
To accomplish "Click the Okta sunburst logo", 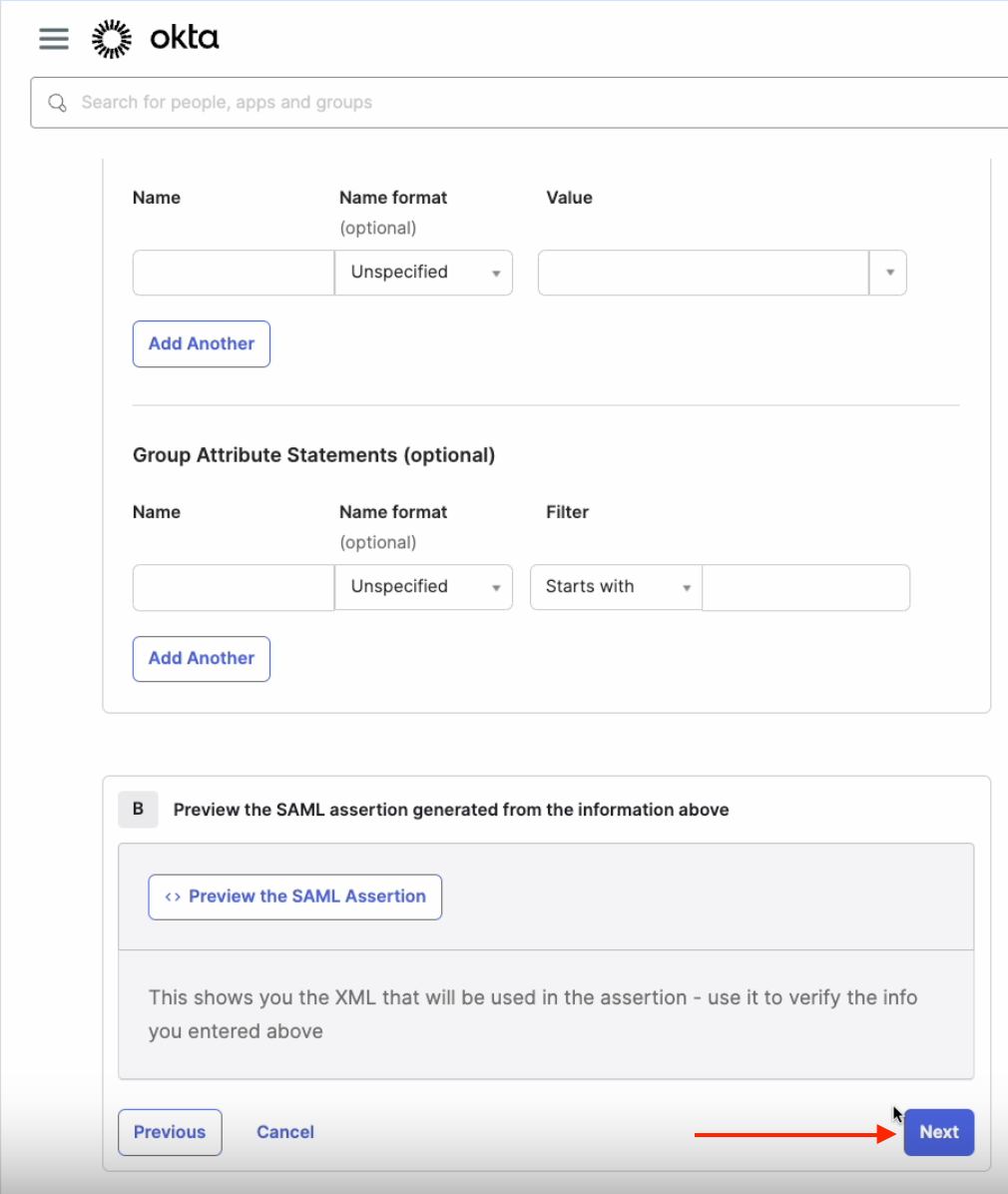I will pyautogui.click(x=112, y=38).
